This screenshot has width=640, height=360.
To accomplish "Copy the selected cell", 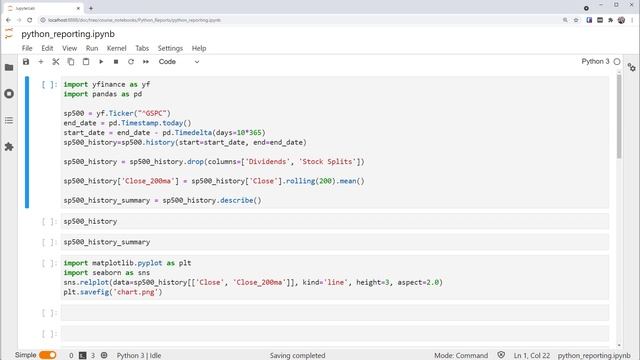I will (71, 62).
